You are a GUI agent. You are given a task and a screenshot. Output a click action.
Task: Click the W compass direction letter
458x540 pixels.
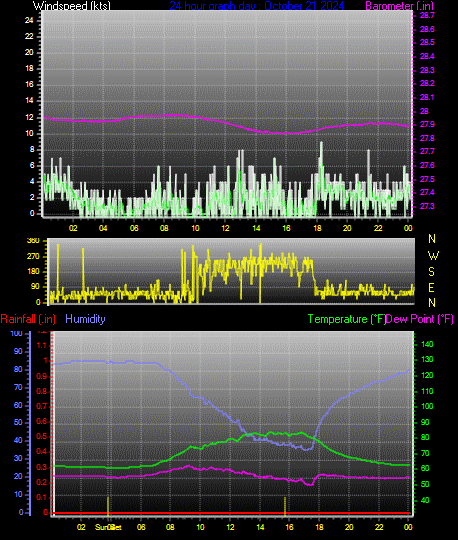(x=433, y=256)
